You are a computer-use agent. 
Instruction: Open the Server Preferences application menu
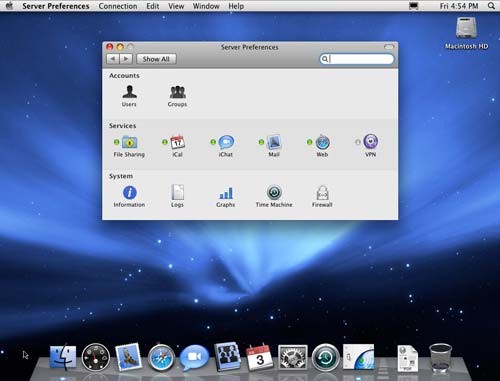(x=56, y=6)
